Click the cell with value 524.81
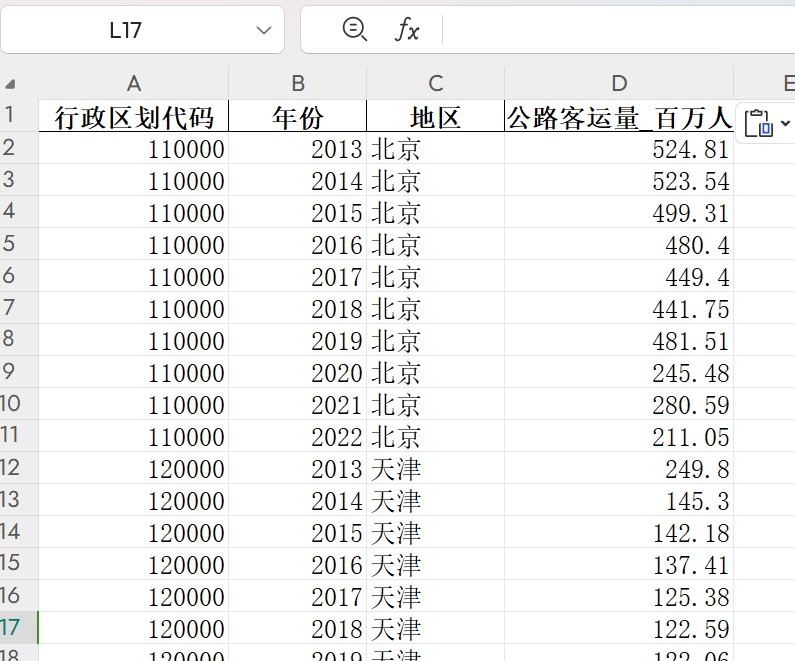Image resolution: width=795 pixels, height=661 pixels. coord(619,148)
